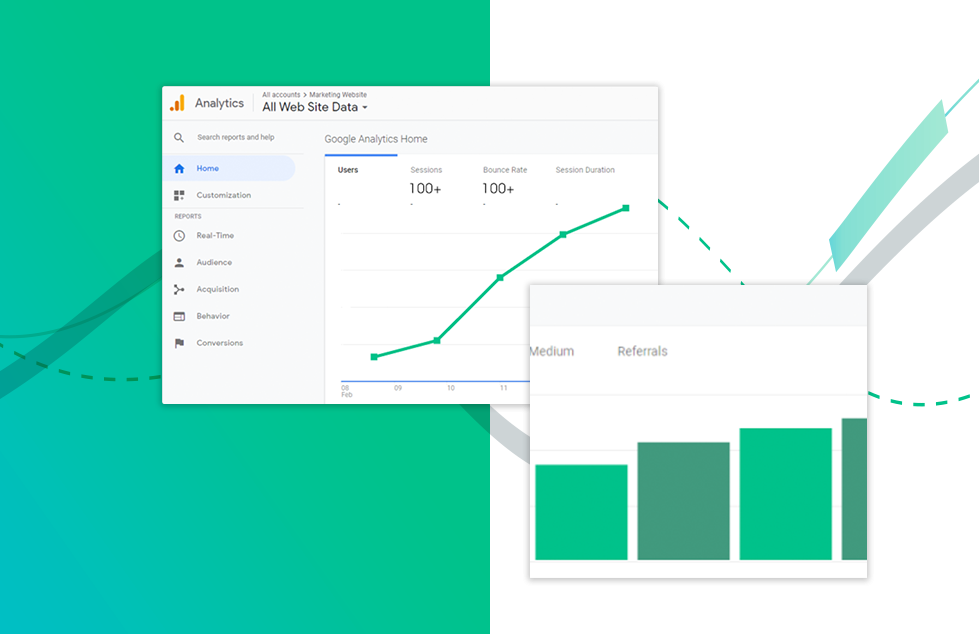Screen dimensions: 979x634
Task: Expand the Real-Time reports label
Action: (x=215, y=235)
